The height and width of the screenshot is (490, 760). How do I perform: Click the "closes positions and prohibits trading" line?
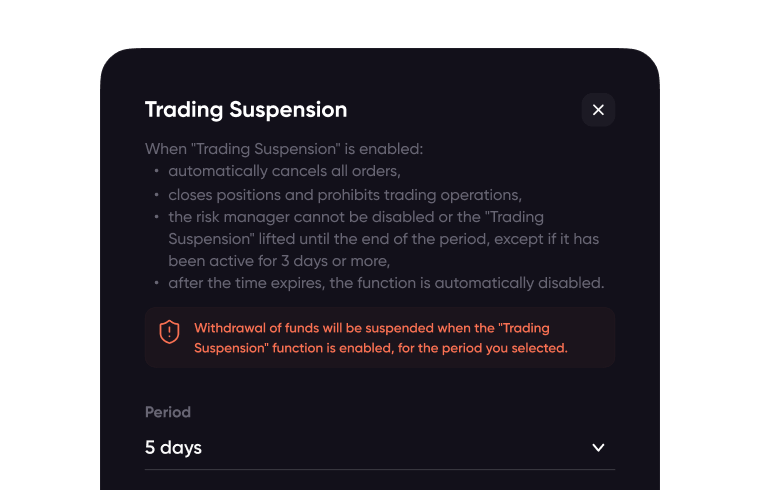pos(344,194)
